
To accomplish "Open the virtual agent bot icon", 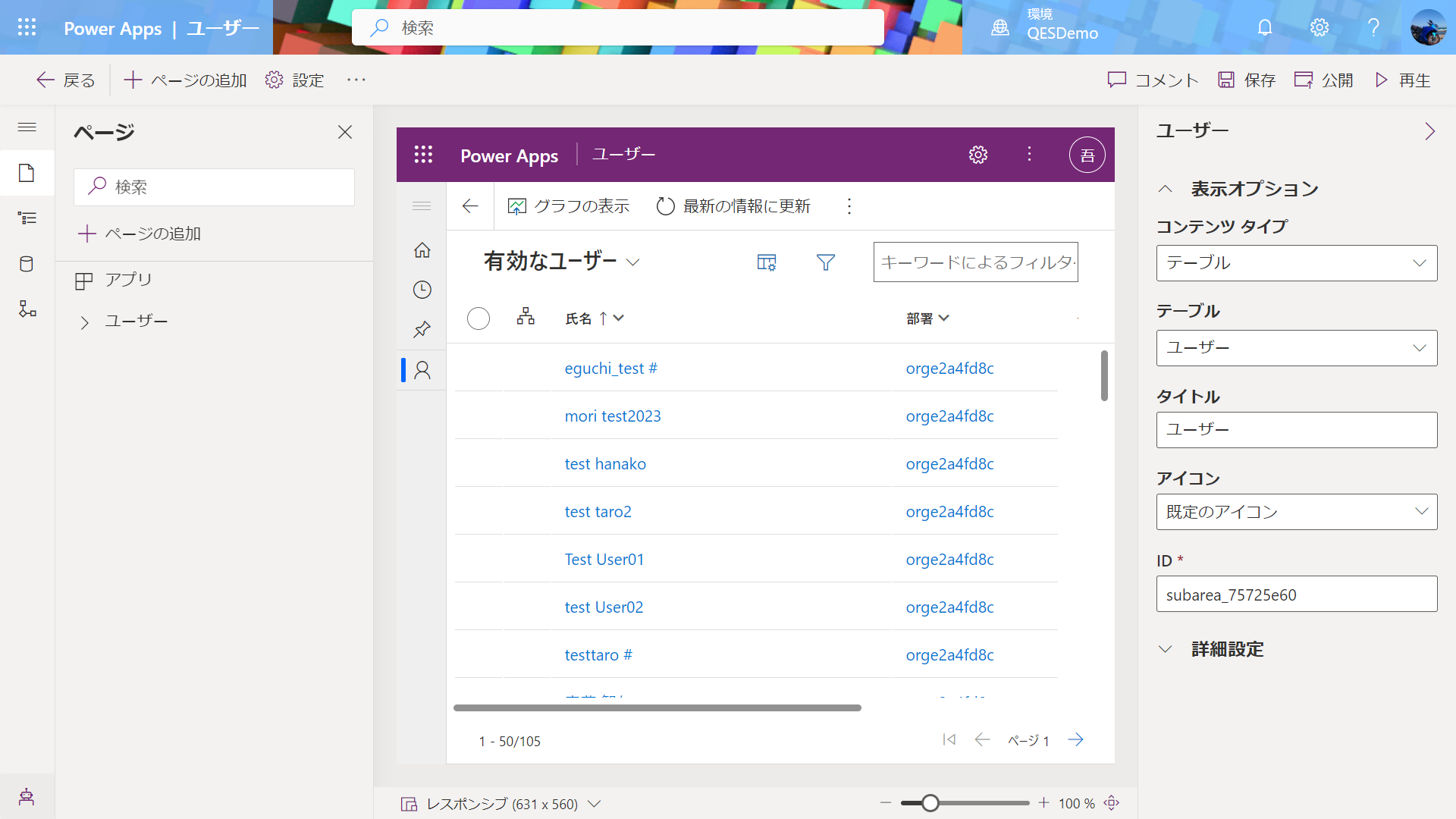I will point(27,796).
